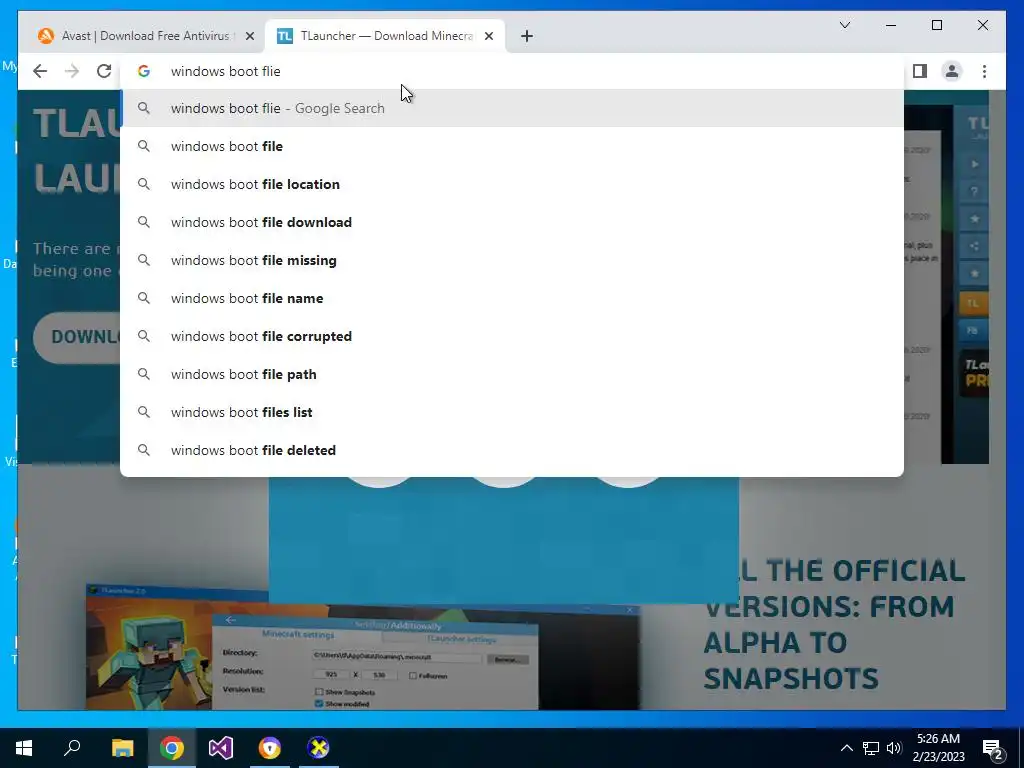Open the Chrome side panel
The image size is (1024, 768).
(x=920, y=71)
